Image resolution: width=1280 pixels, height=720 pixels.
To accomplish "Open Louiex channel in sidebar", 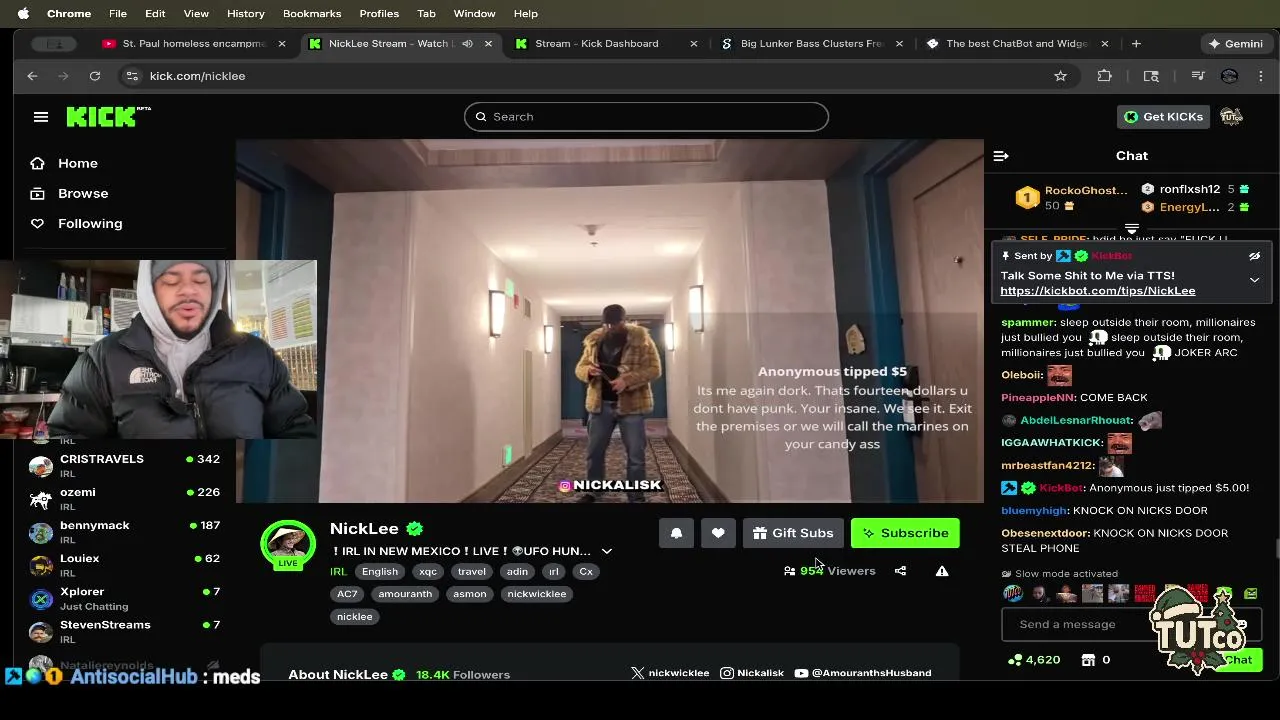I will [x=124, y=564].
